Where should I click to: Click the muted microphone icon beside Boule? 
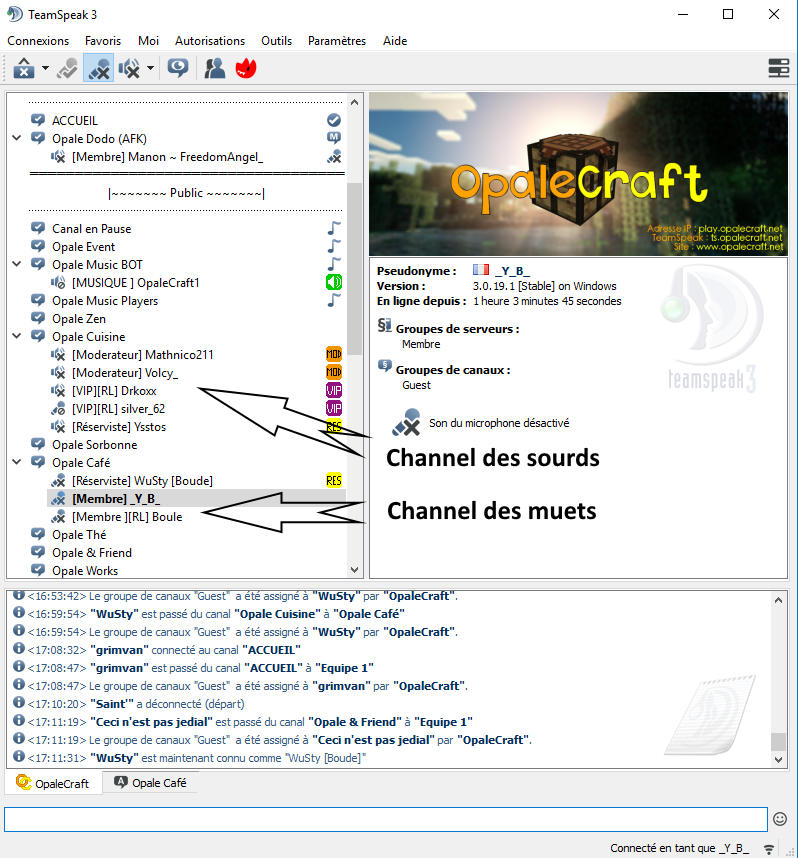[59, 517]
